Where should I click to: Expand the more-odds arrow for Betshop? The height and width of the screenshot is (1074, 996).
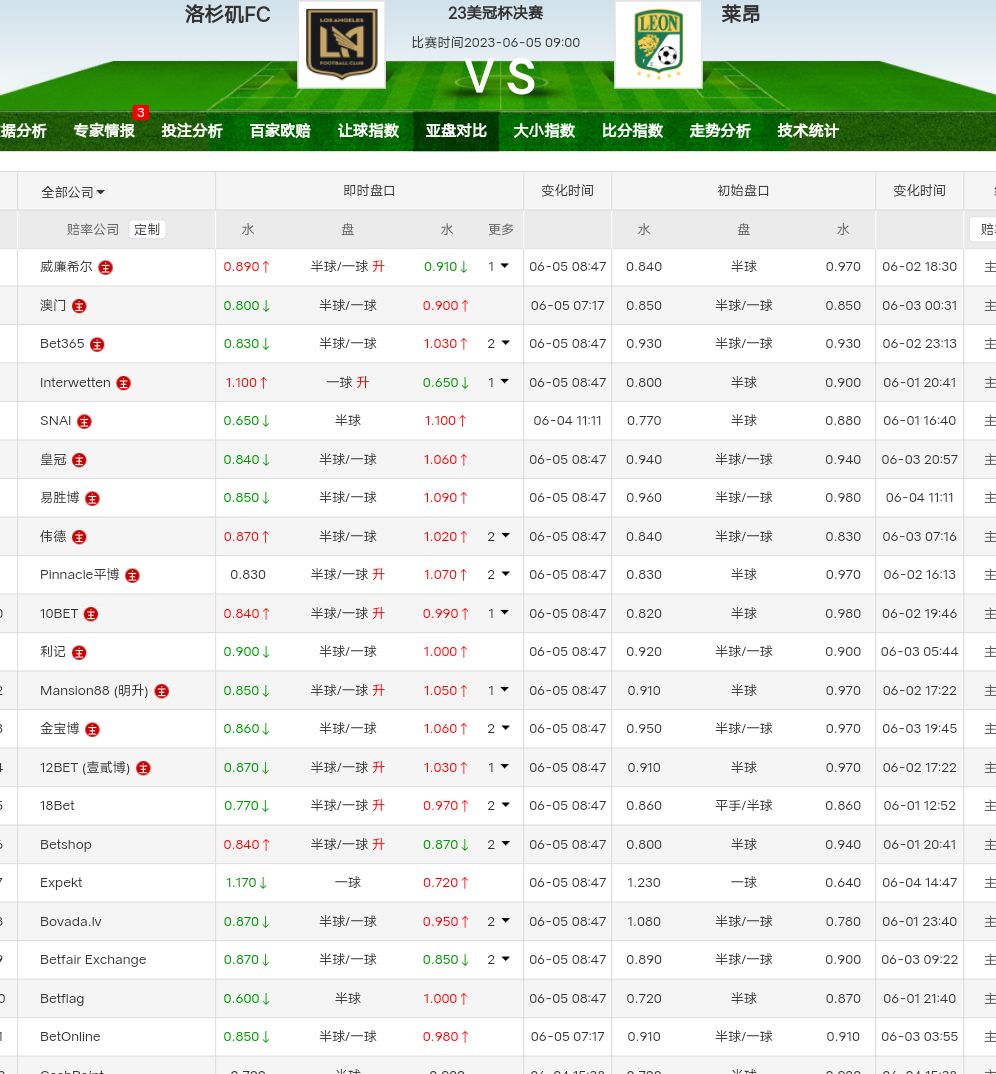click(x=498, y=845)
